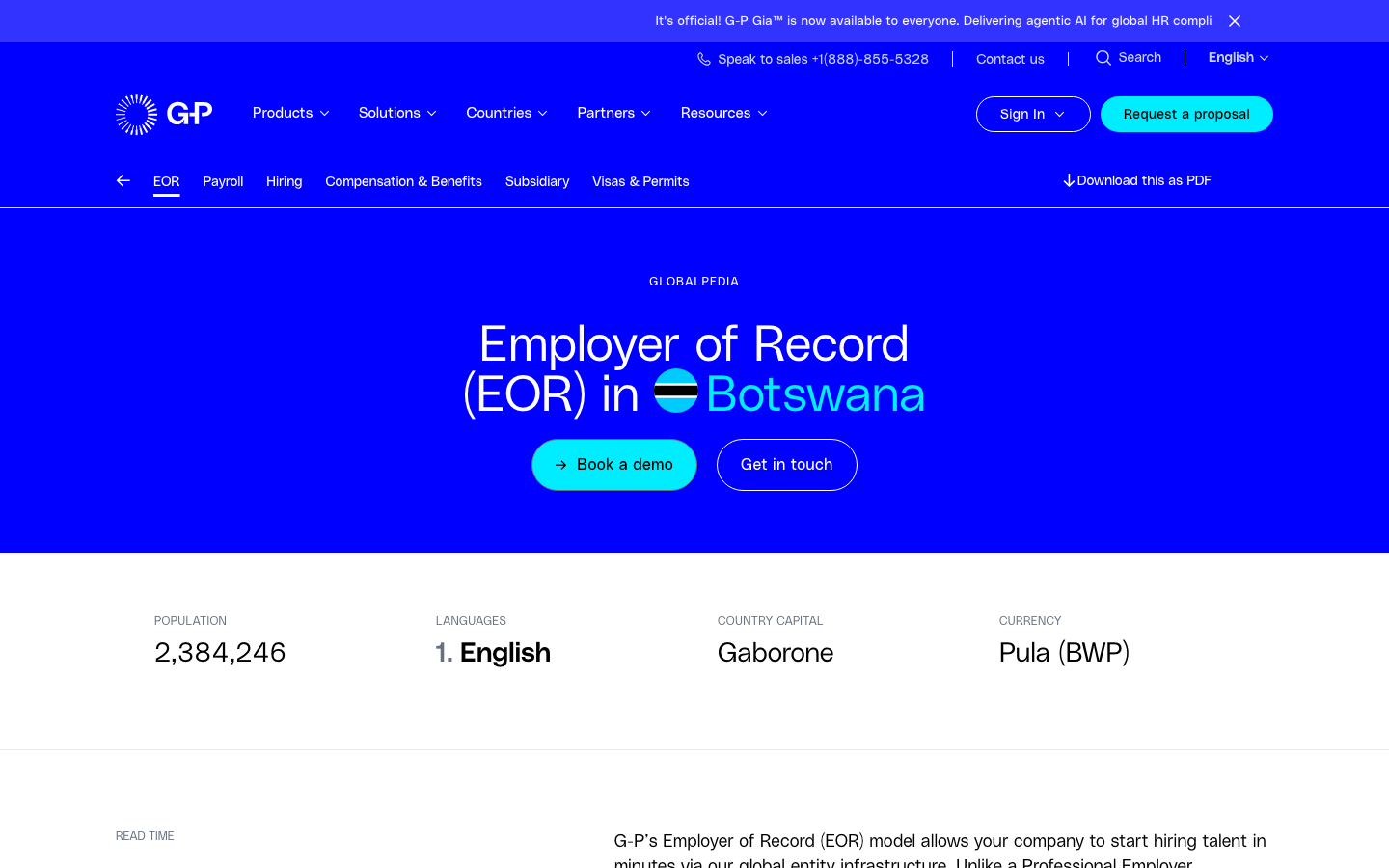
Task: Click the population value 2,384,246
Action: tap(220, 653)
